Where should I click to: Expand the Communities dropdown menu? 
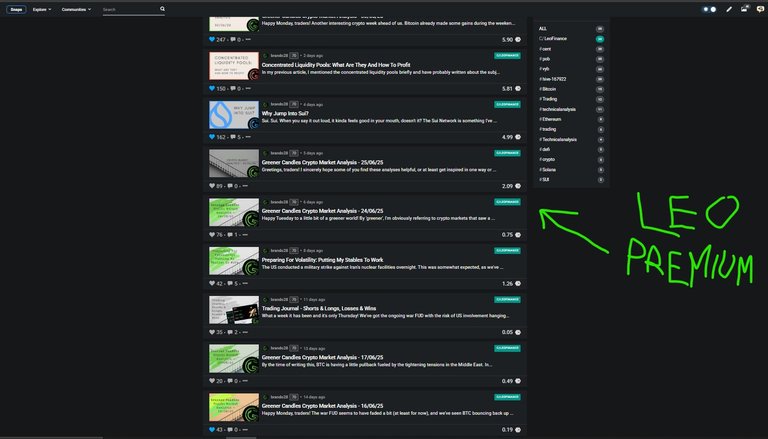tap(76, 9)
